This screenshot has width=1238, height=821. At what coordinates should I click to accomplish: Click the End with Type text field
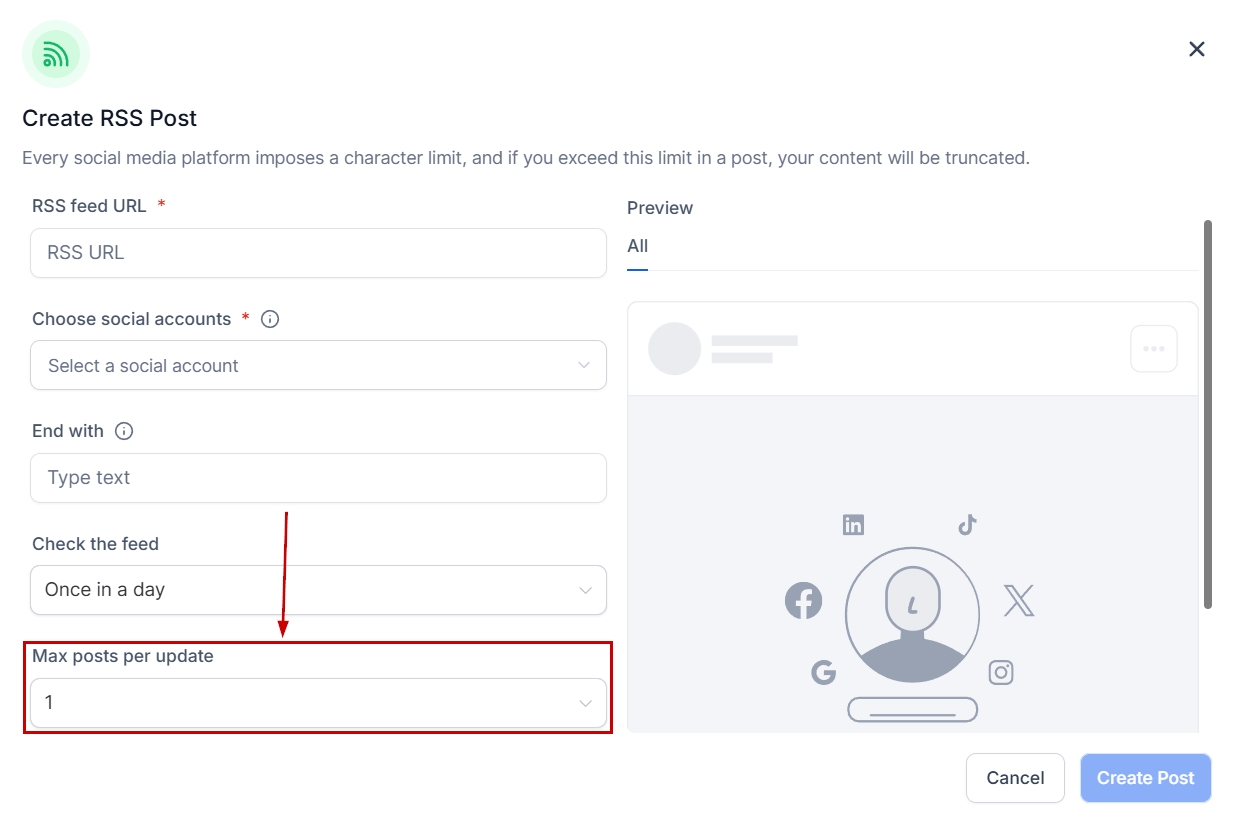[x=318, y=478]
